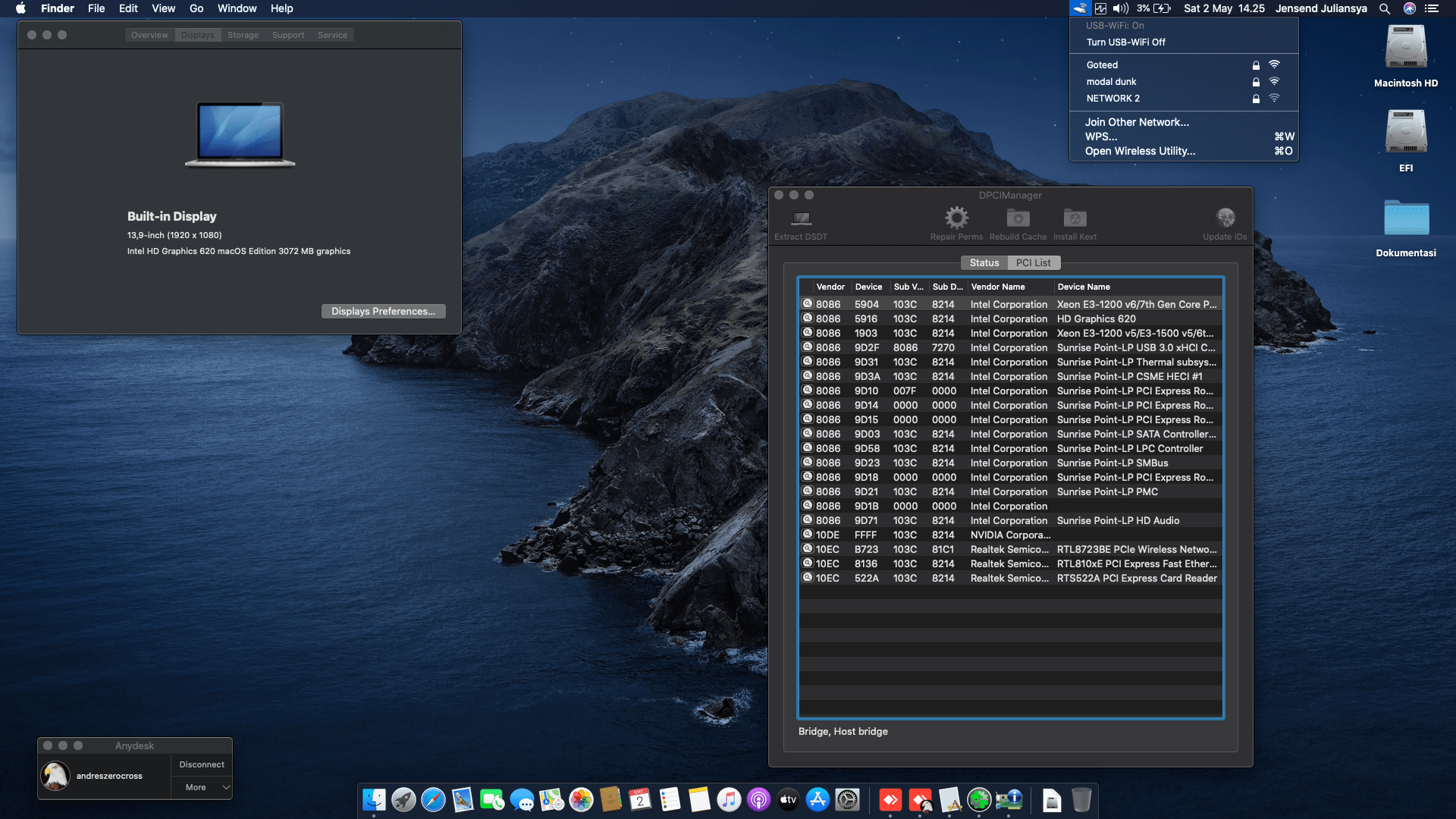
Task: Open Mail stamp icon in dock
Action: tap(463, 799)
